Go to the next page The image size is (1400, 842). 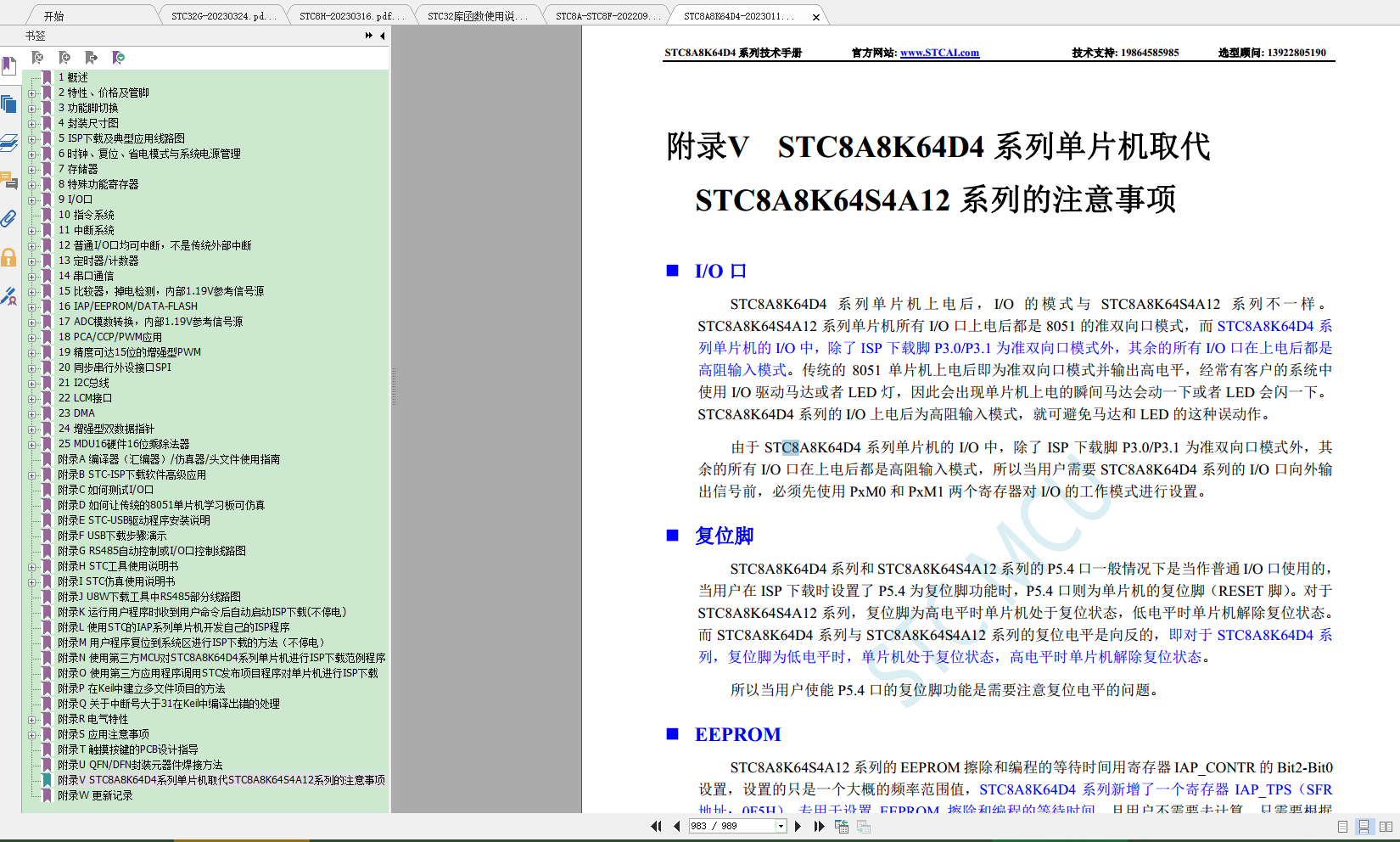click(798, 826)
